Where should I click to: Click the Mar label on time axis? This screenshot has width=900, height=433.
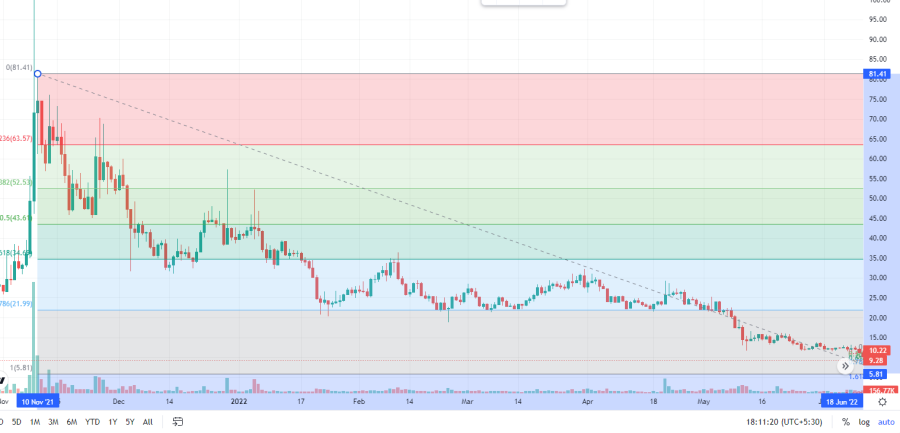tap(468, 401)
